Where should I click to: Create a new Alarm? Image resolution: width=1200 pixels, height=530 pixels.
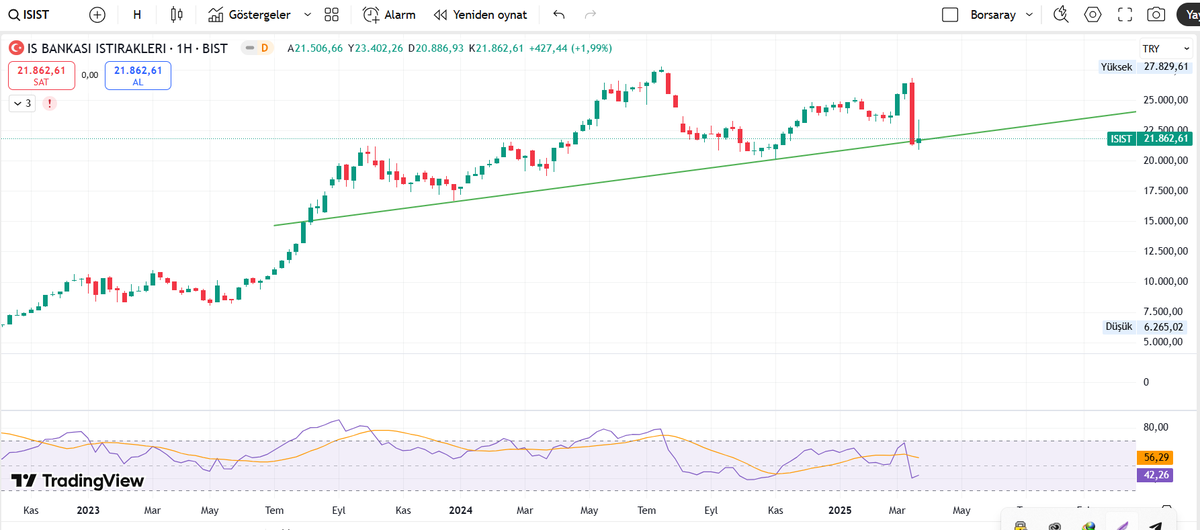pos(389,15)
